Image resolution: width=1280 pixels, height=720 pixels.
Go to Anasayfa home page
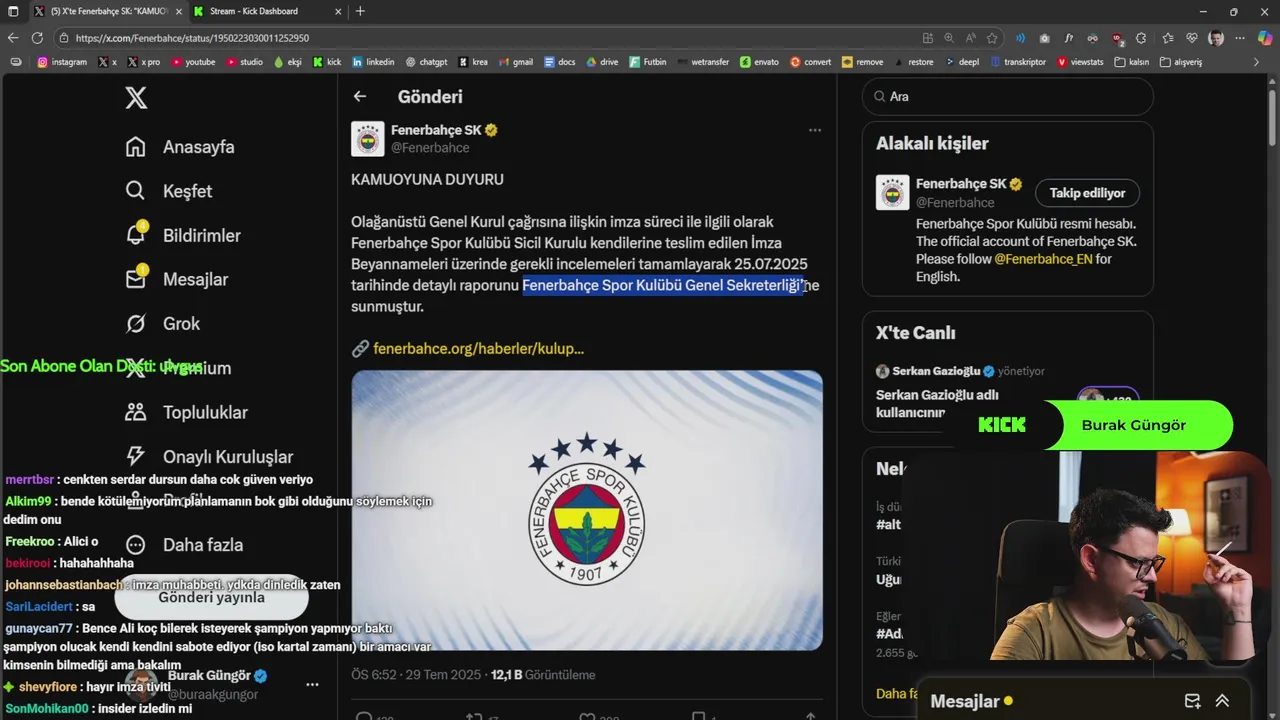tap(180, 147)
